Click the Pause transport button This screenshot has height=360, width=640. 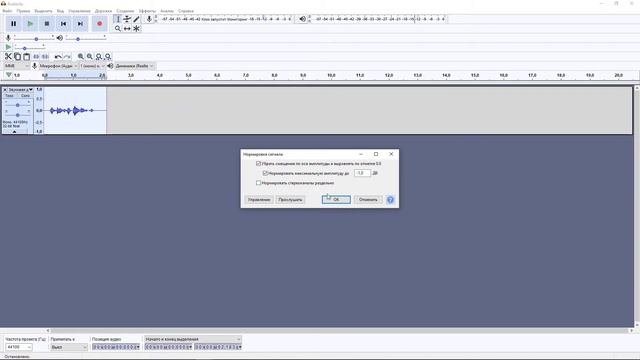[13, 24]
